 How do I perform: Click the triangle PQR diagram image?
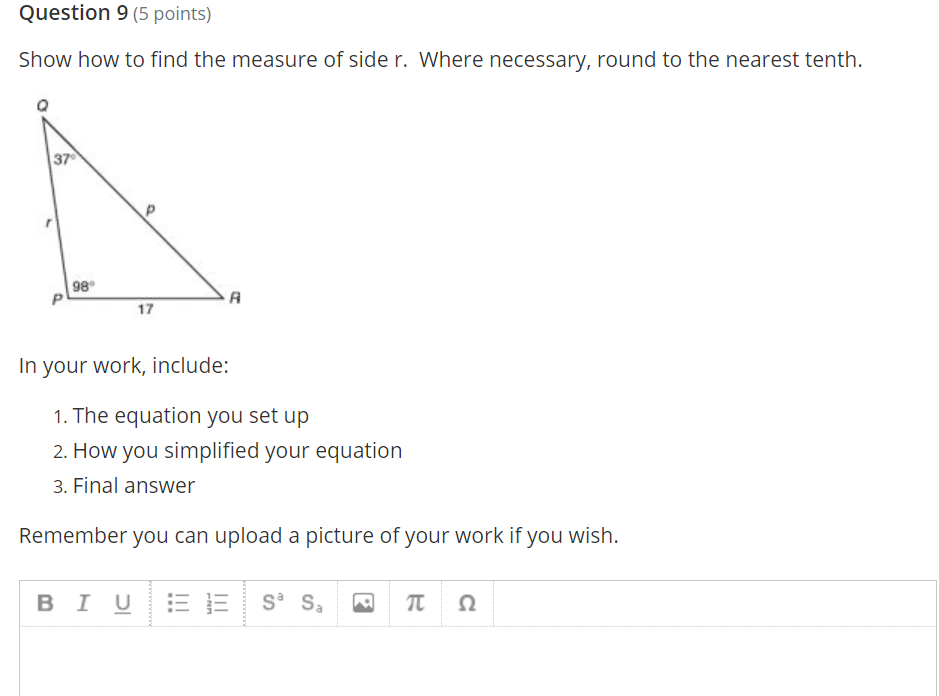(x=138, y=211)
